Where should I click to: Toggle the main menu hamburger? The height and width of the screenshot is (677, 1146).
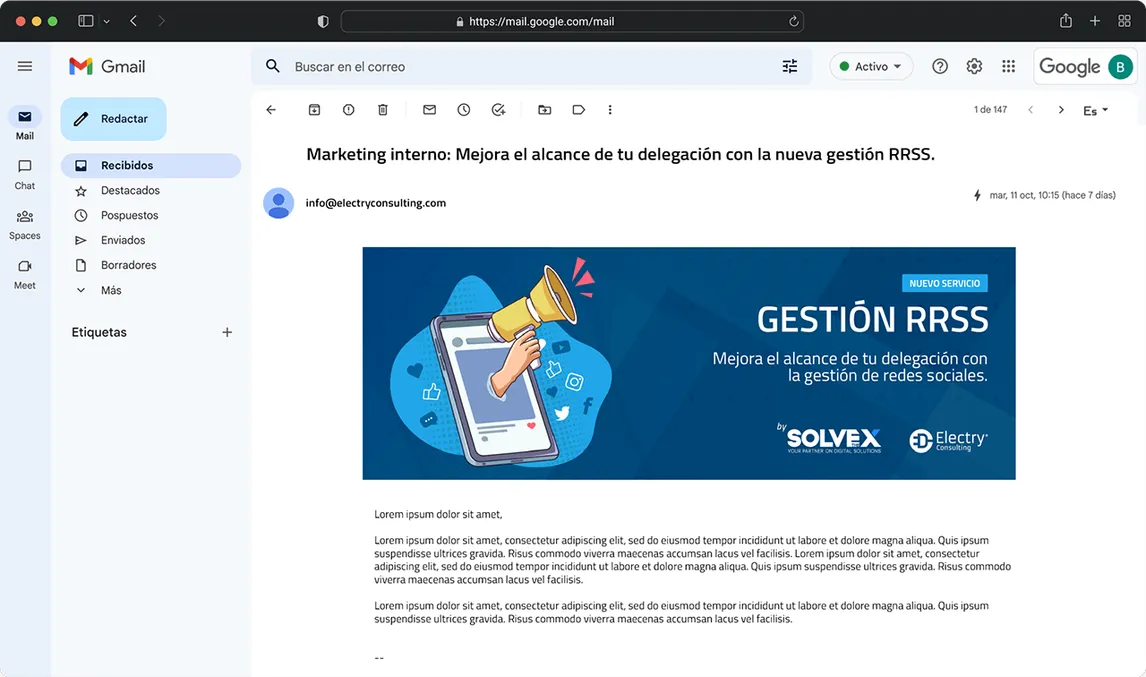coord(25,66)
